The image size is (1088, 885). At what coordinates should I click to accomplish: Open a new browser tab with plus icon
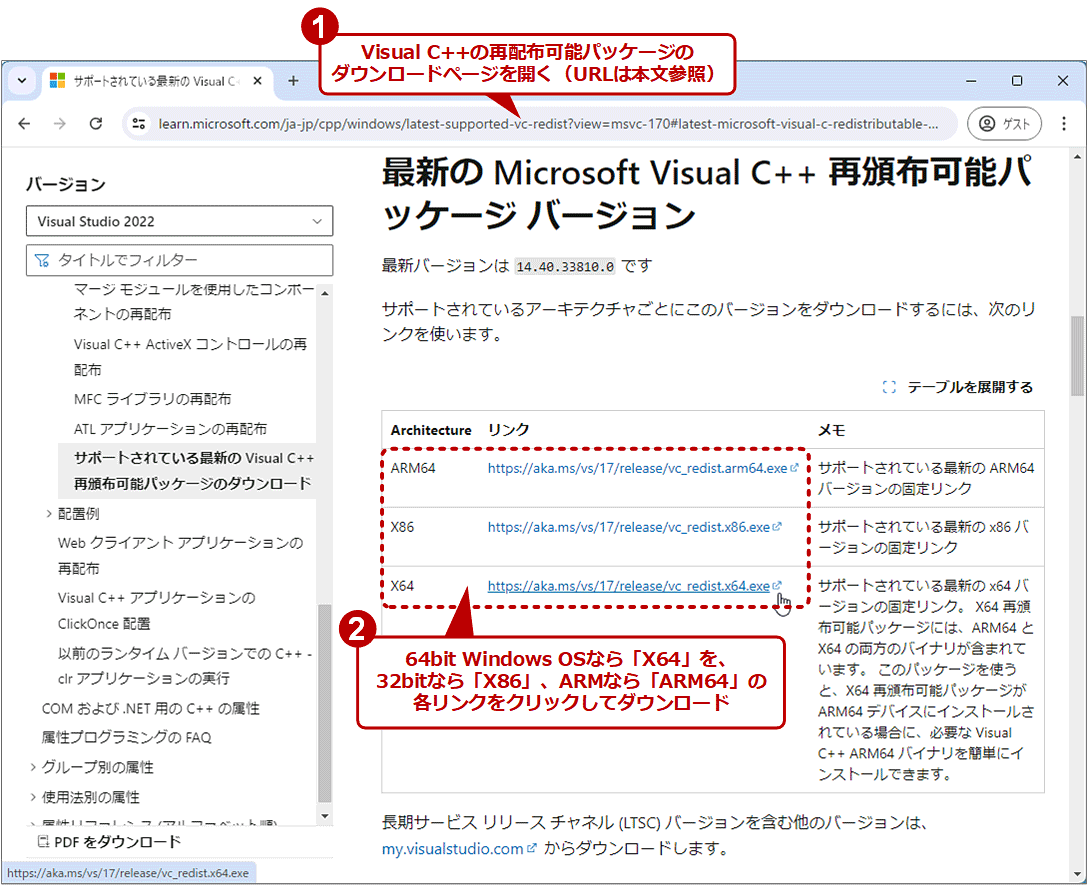tap(290, 80)
